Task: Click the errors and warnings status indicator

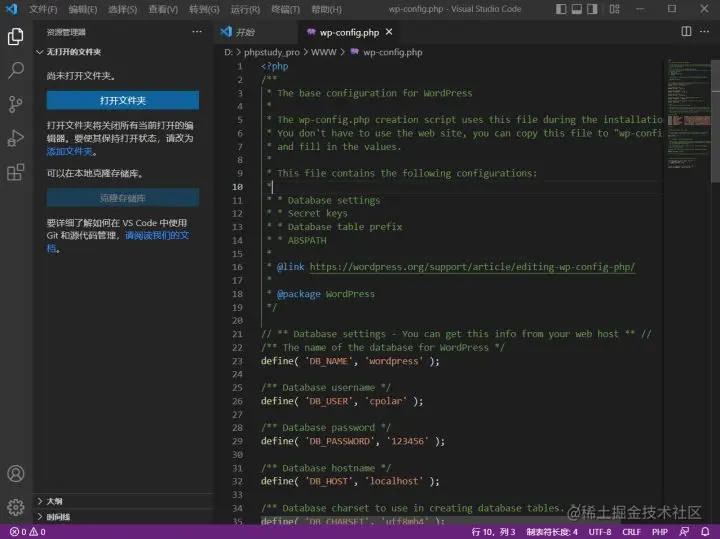Action: (x=28, y=532)
